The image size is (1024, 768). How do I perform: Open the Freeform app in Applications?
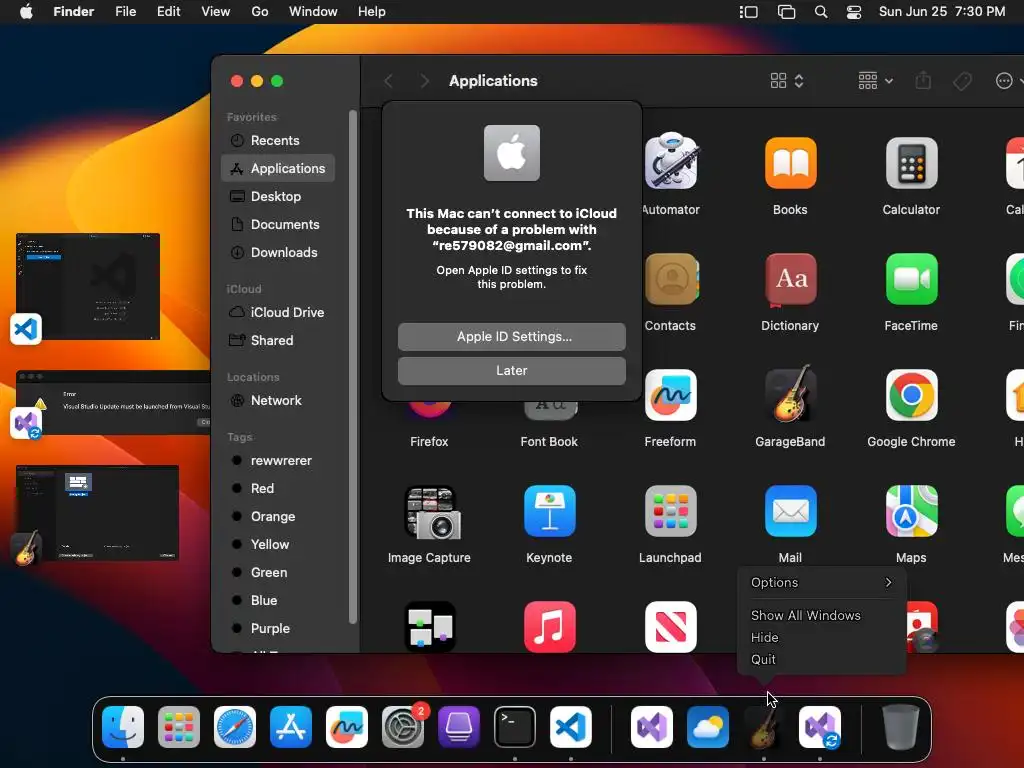pyautogui.click(x=670, y=395)
